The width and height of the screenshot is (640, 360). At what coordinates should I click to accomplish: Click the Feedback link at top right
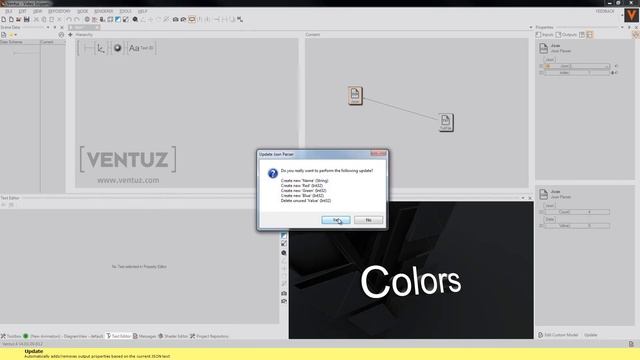coord(605,11)
